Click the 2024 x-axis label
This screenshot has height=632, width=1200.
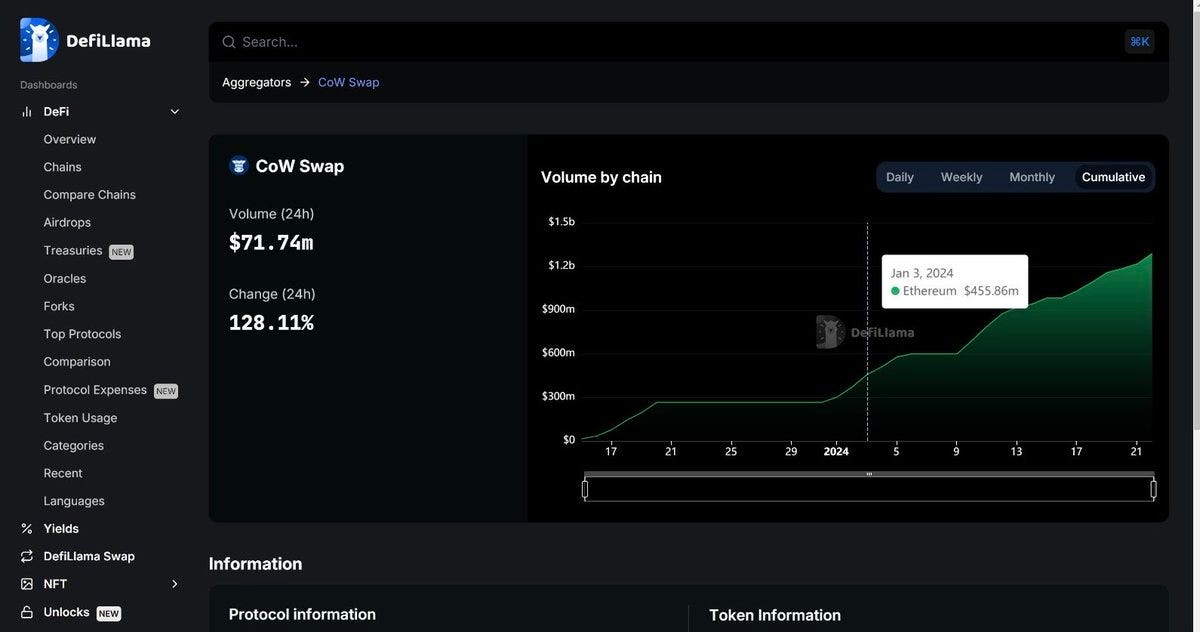836,452
